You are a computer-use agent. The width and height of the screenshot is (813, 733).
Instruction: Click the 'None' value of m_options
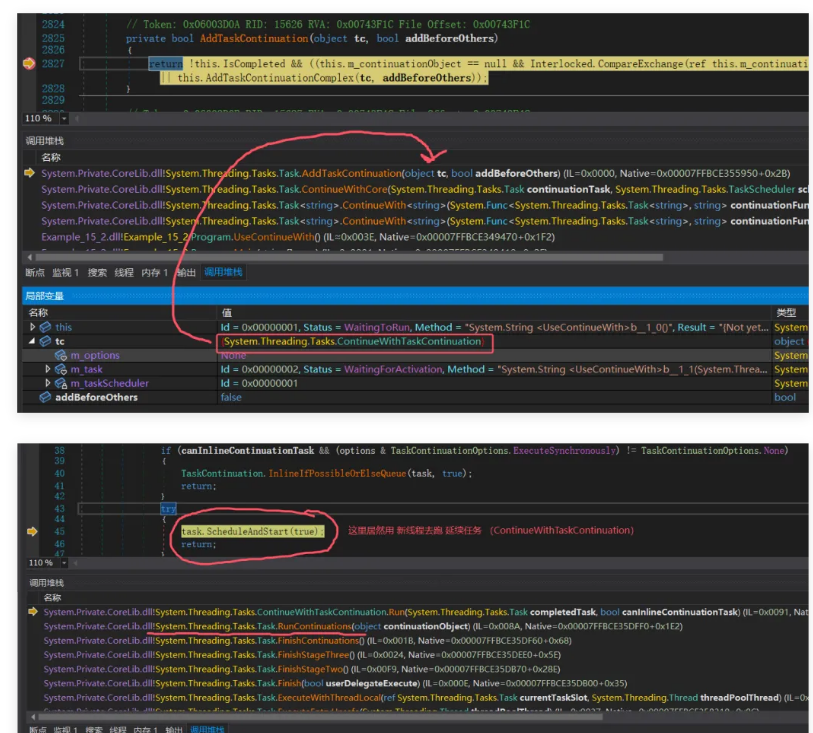pos(233,356)
